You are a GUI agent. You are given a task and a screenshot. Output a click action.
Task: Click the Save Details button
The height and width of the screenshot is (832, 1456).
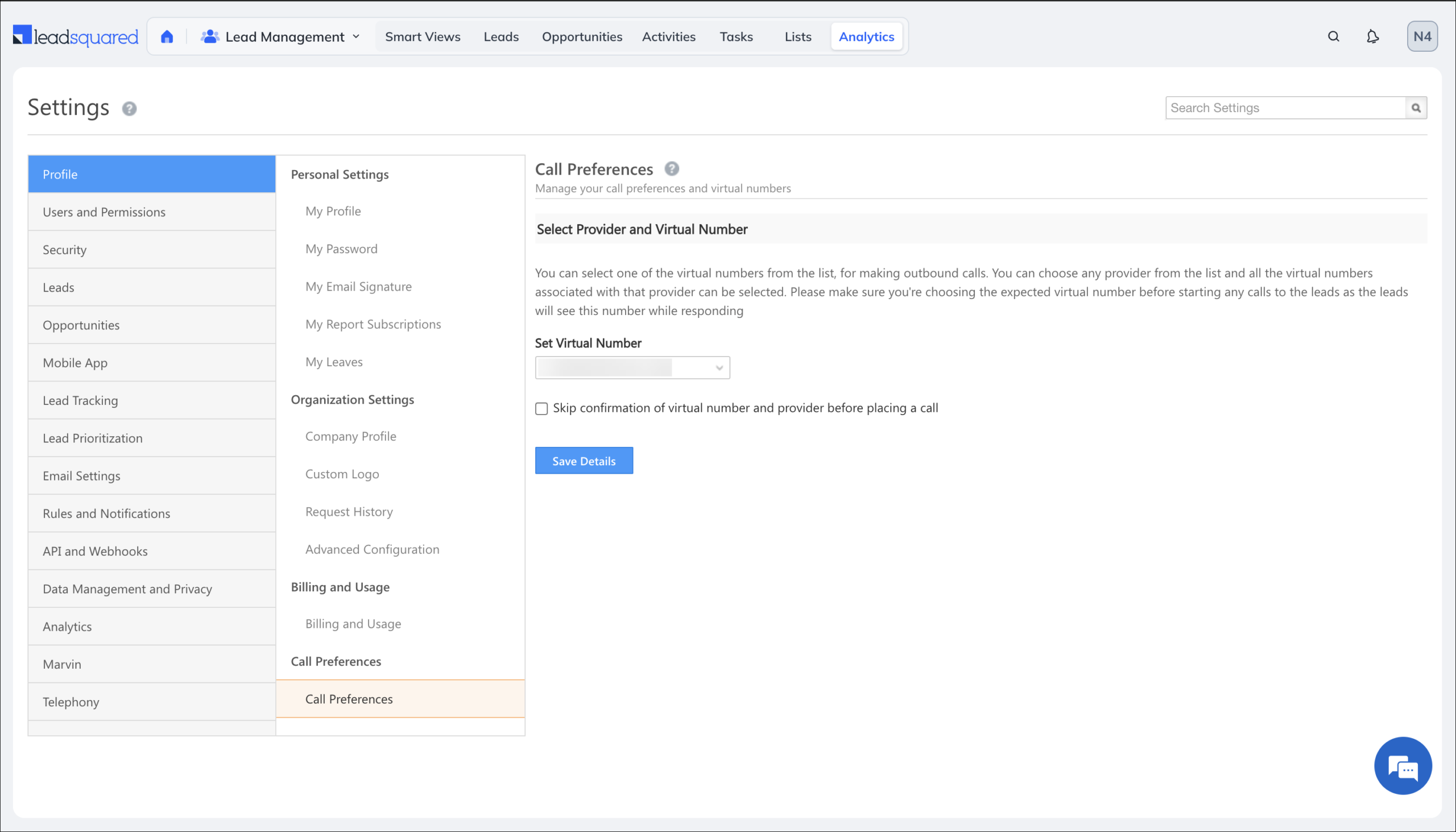(x=584, y=461)
